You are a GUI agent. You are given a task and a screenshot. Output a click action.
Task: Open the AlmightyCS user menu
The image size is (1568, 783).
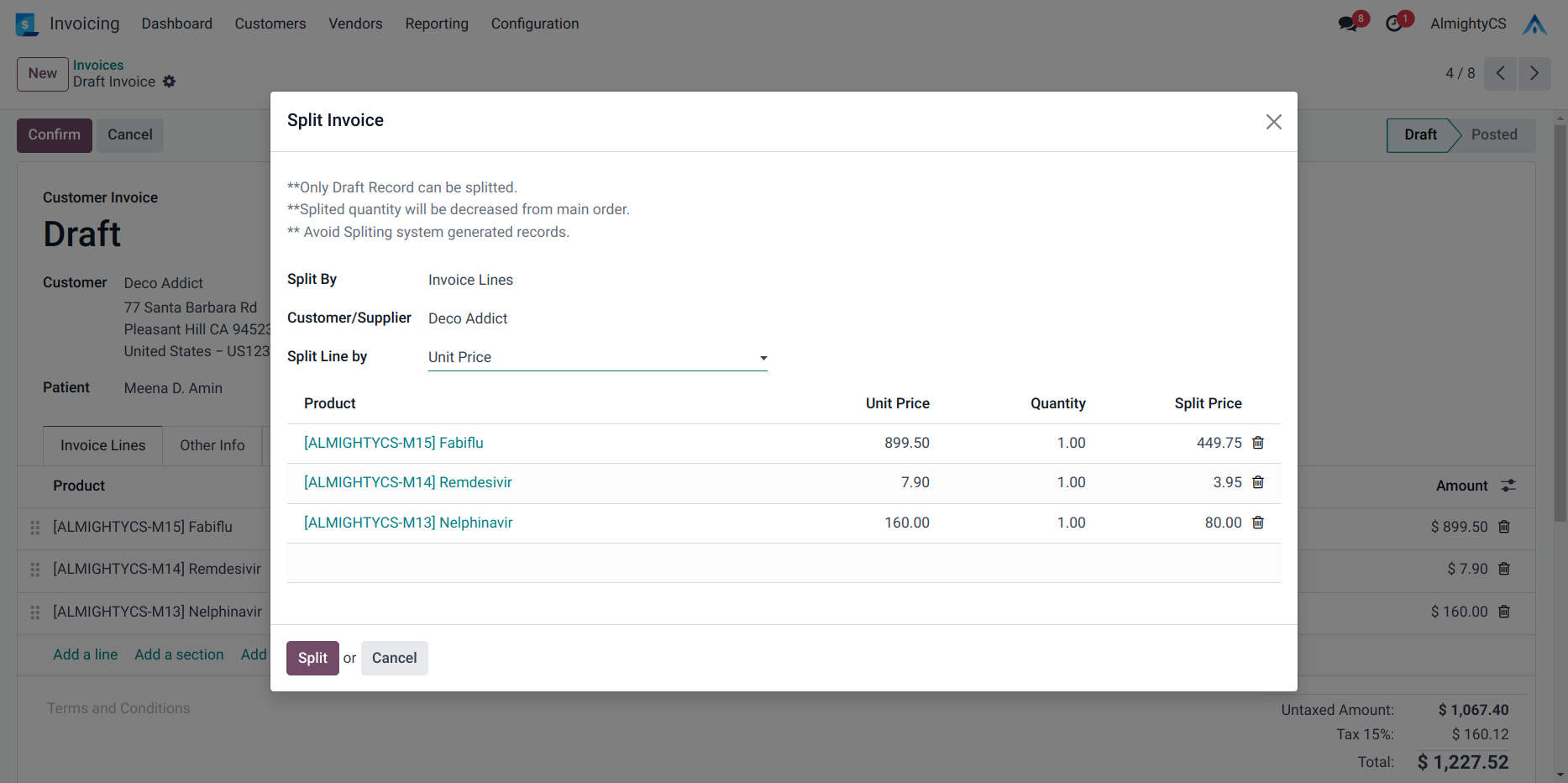(1468, 24)
